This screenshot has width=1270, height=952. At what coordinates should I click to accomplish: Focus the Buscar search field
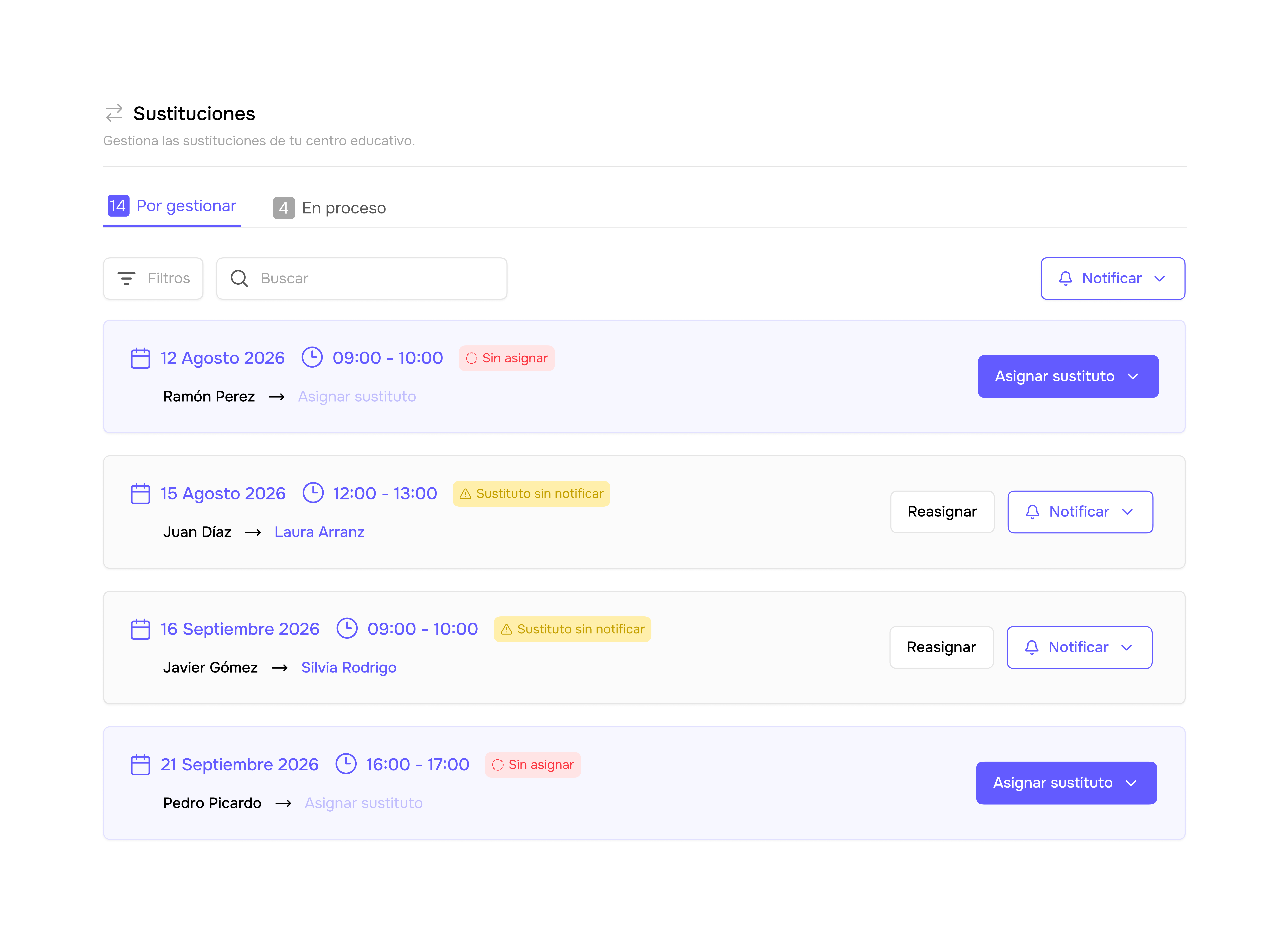362,278
